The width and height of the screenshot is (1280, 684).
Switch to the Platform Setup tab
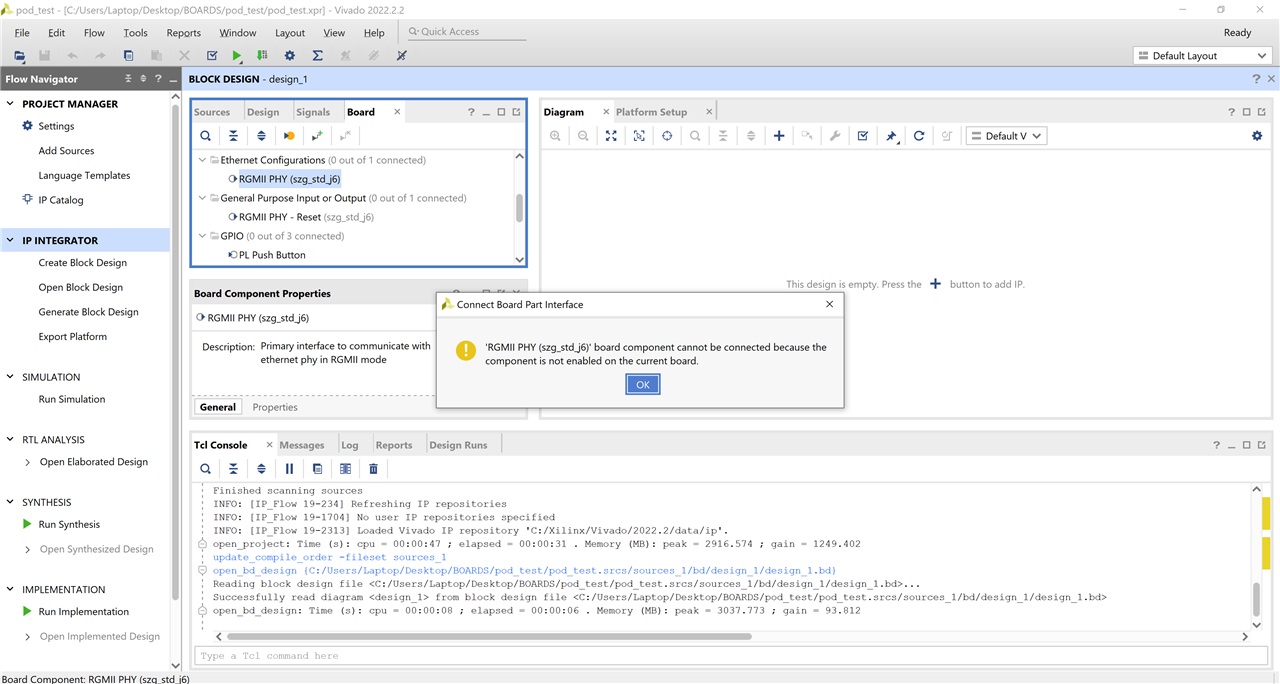[651, 112]
